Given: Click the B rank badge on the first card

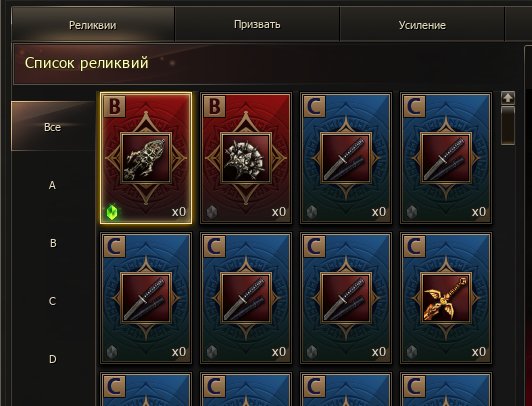Looking at the screenshot, I should click(x=115, y=106).
